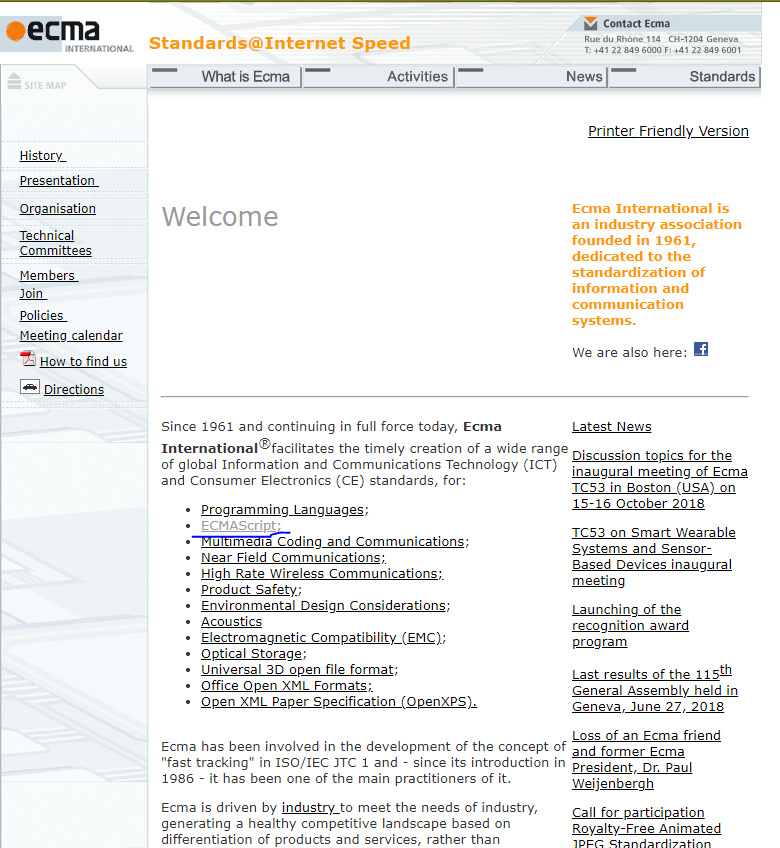Click the Contact Ecma header text
This screenshot has height=848, width=780.
(637, 24)
